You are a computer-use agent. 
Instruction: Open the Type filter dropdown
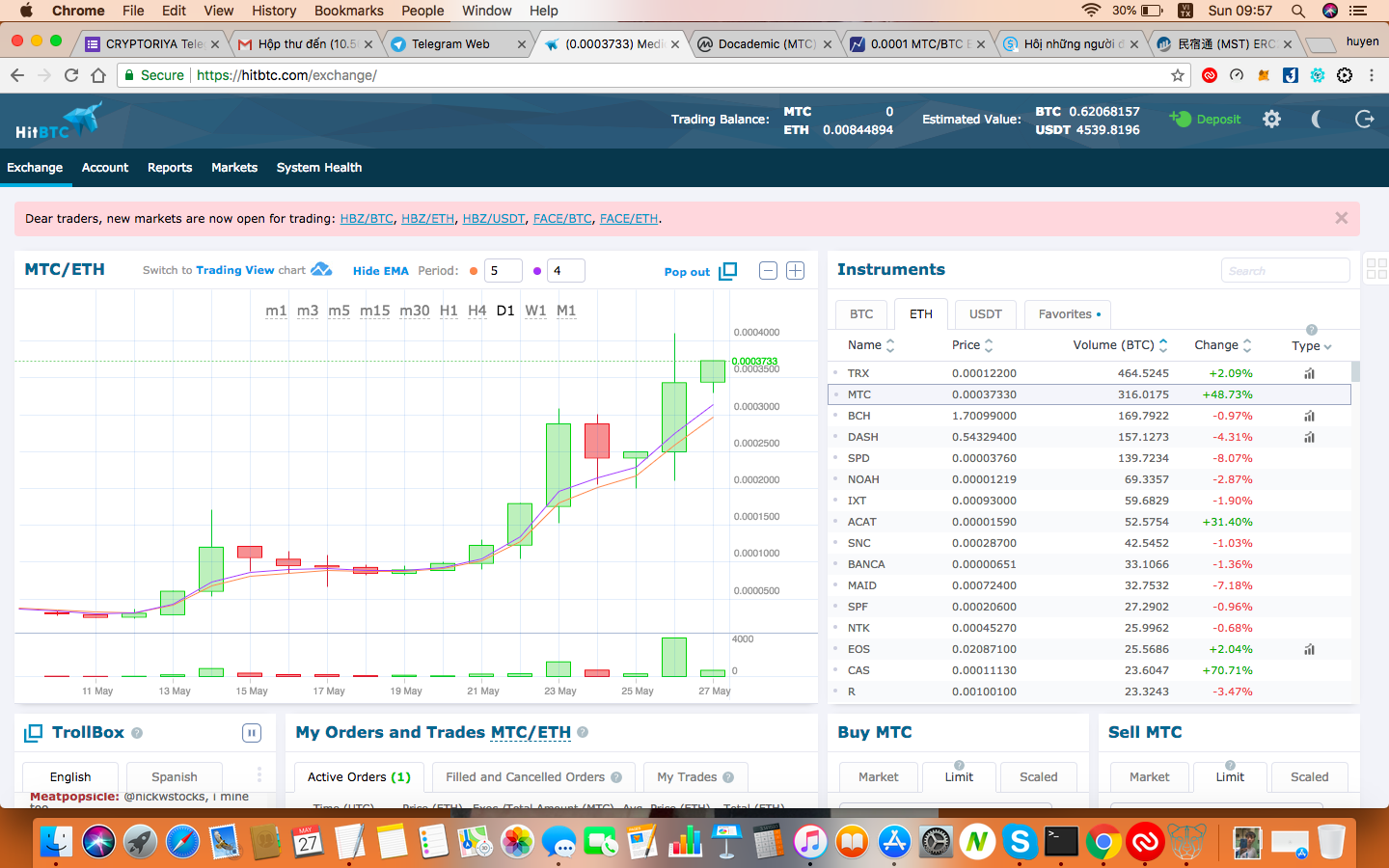1312,346
